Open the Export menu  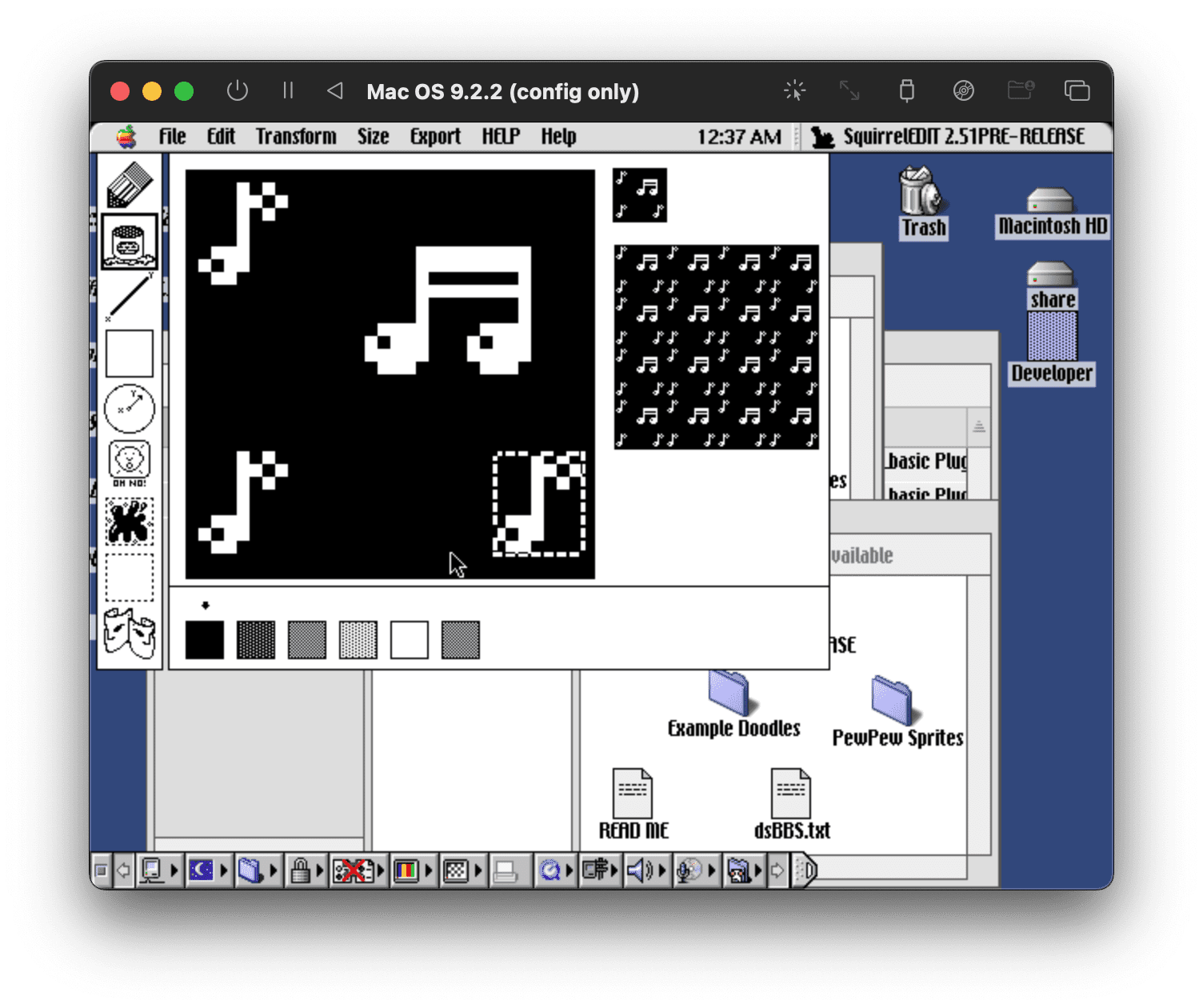click(x=435, y=137)
